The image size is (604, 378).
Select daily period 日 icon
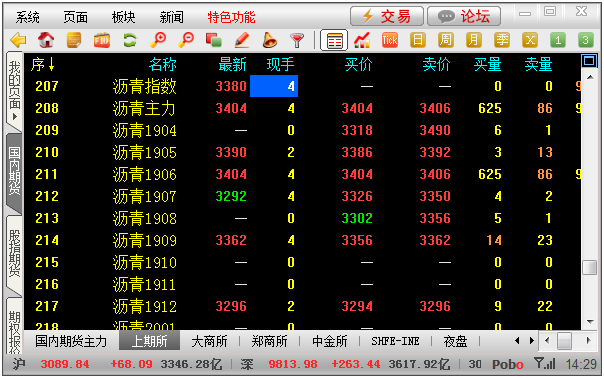click(x=418, y=40)
